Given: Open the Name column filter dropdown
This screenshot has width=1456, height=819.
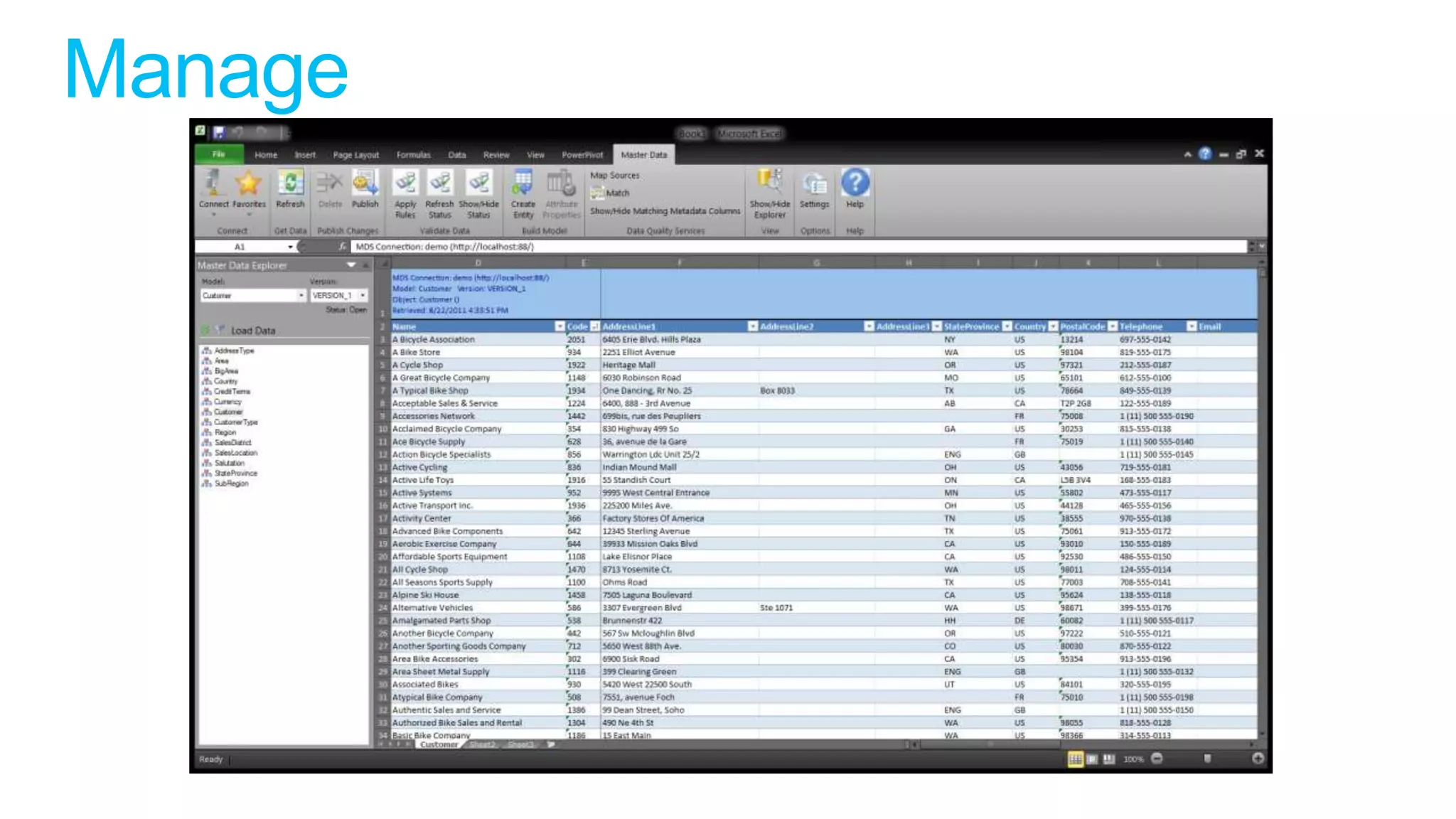Looking at the screenshot, I should [560, 326].
